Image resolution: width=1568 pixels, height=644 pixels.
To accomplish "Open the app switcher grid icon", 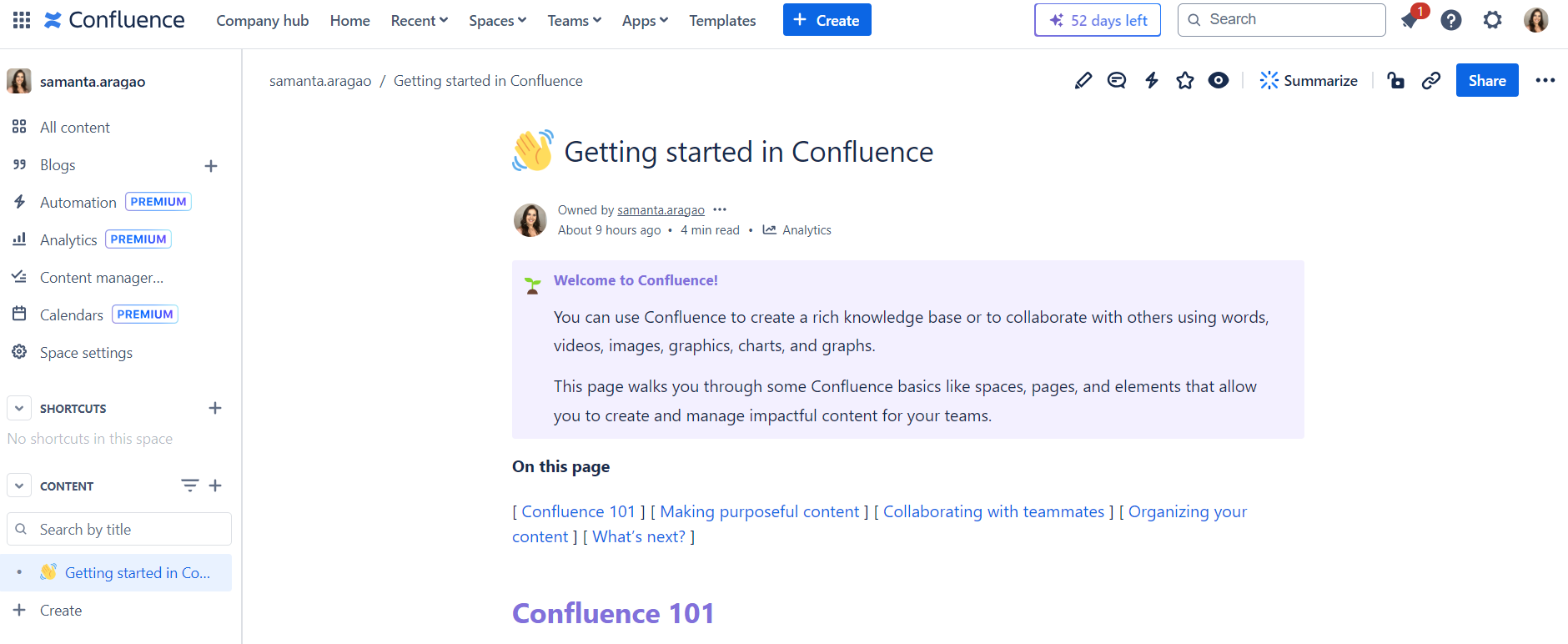I will pyautogui.click(x=22, y=20).
